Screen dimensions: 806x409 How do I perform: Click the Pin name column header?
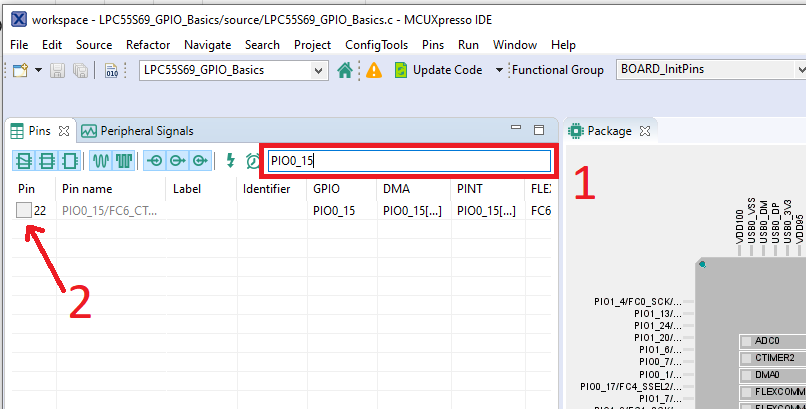click(x=87, y=188)
